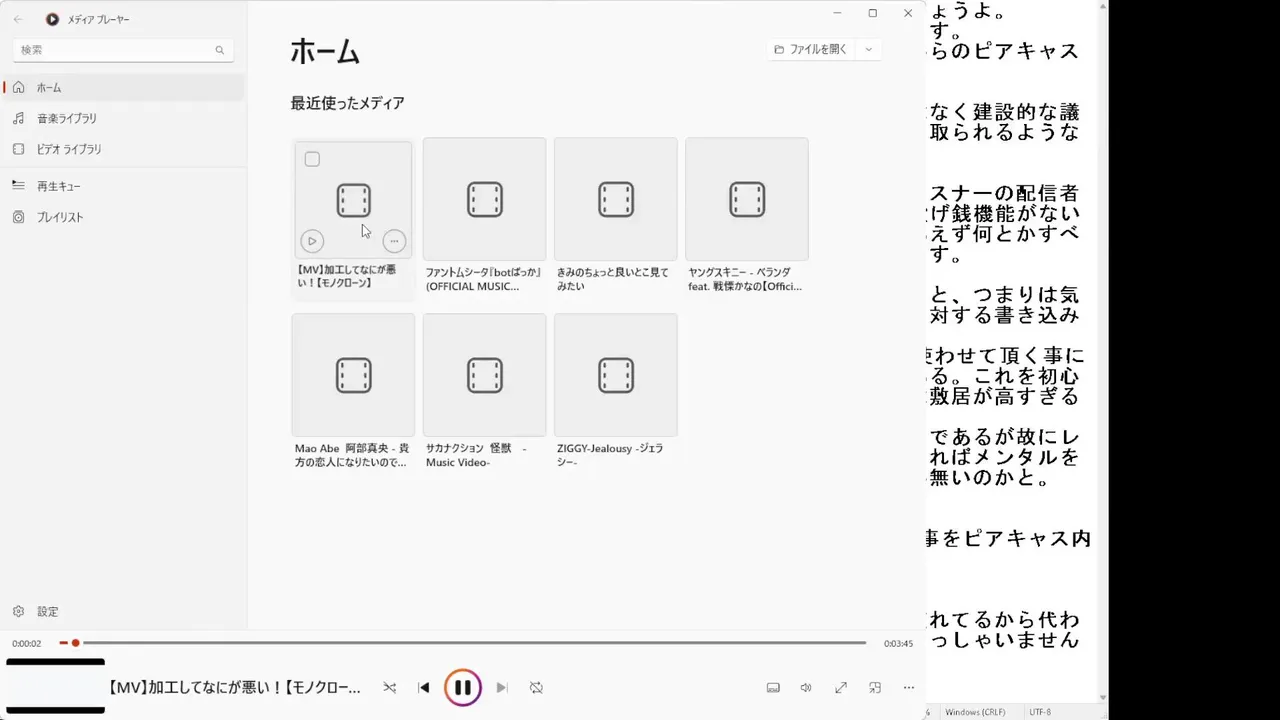
Task: Open the ヤングスキニー ベランダ thumbnail
Action: coord(746,199)
